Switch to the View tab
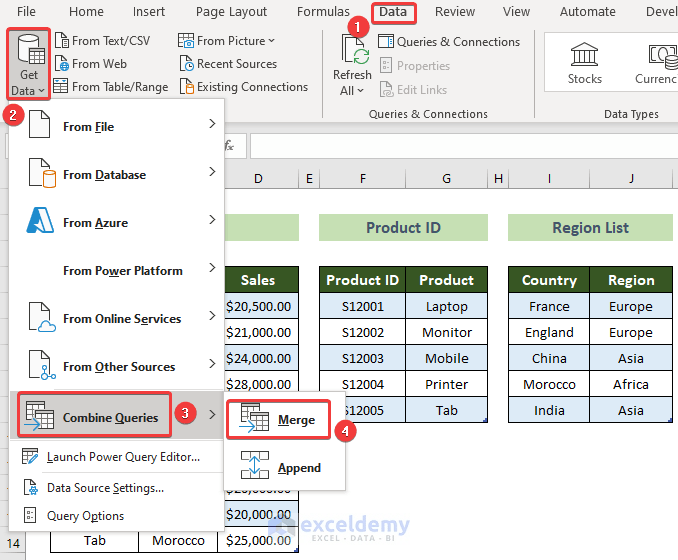Viewport: 678px width, 560px height. coord(516,12)
